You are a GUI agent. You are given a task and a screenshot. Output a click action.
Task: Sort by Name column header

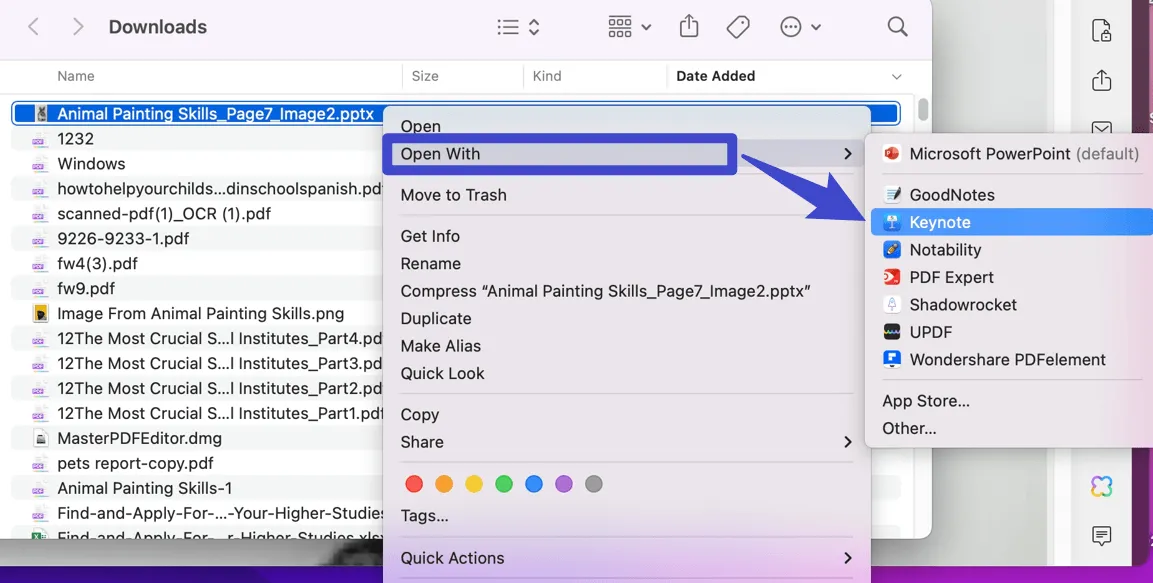pos(76,76)
